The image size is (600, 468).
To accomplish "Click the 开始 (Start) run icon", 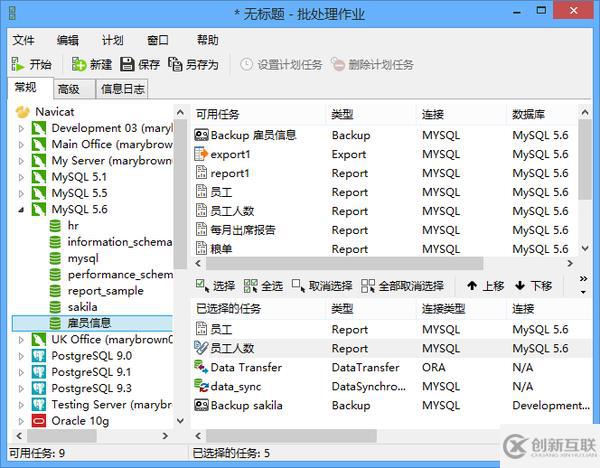I will (x=17, y=64).
